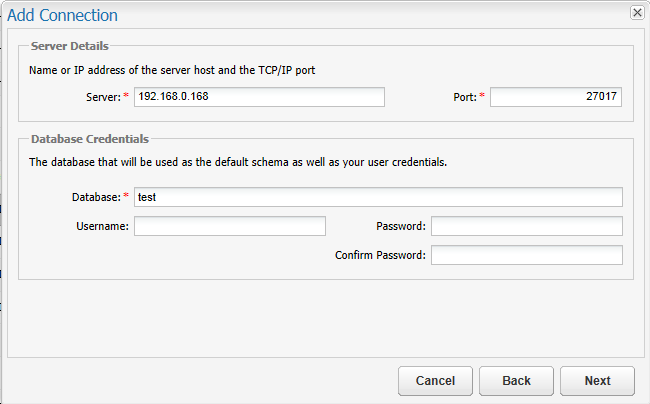Screen dimensions: 650x404
Task: Click the Server address input field
Action: 259,97
